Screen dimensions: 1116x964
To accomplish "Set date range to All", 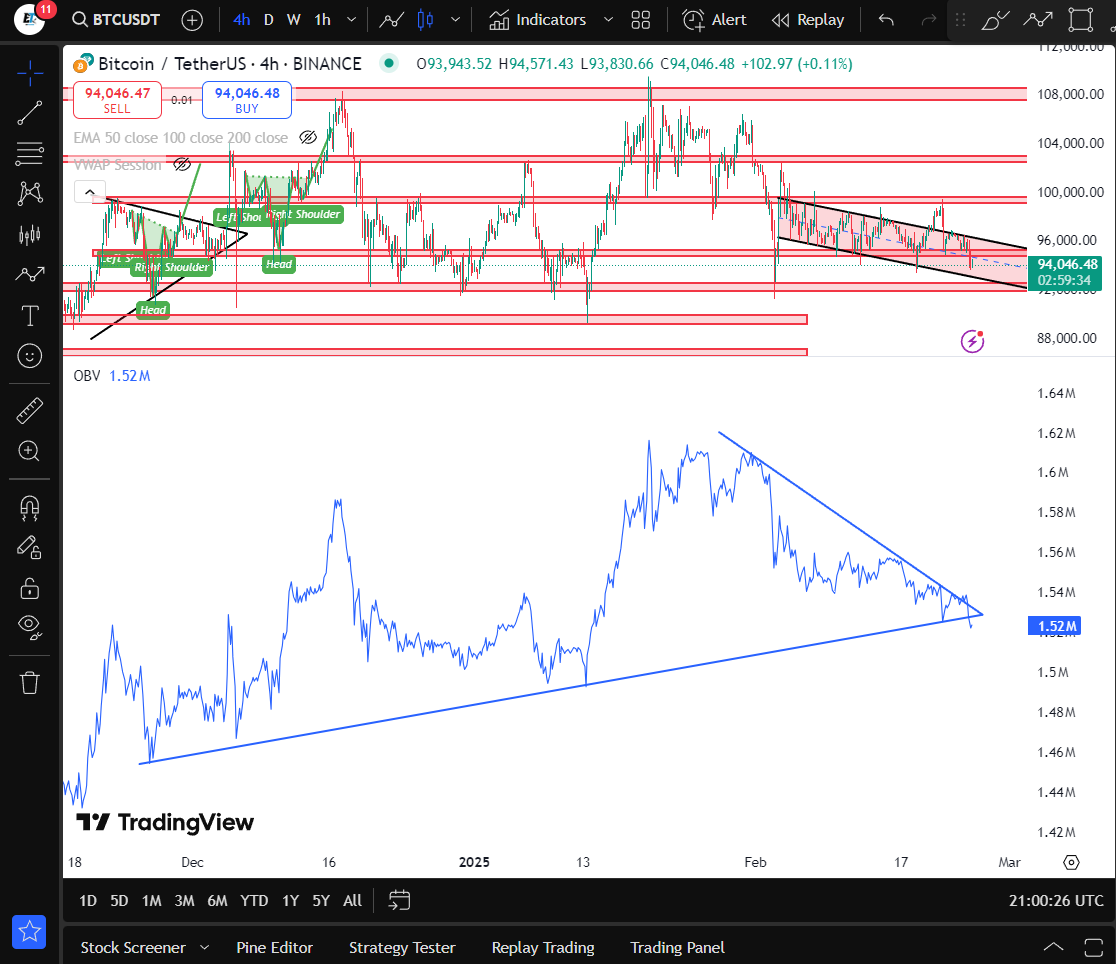I will point(352,901).
